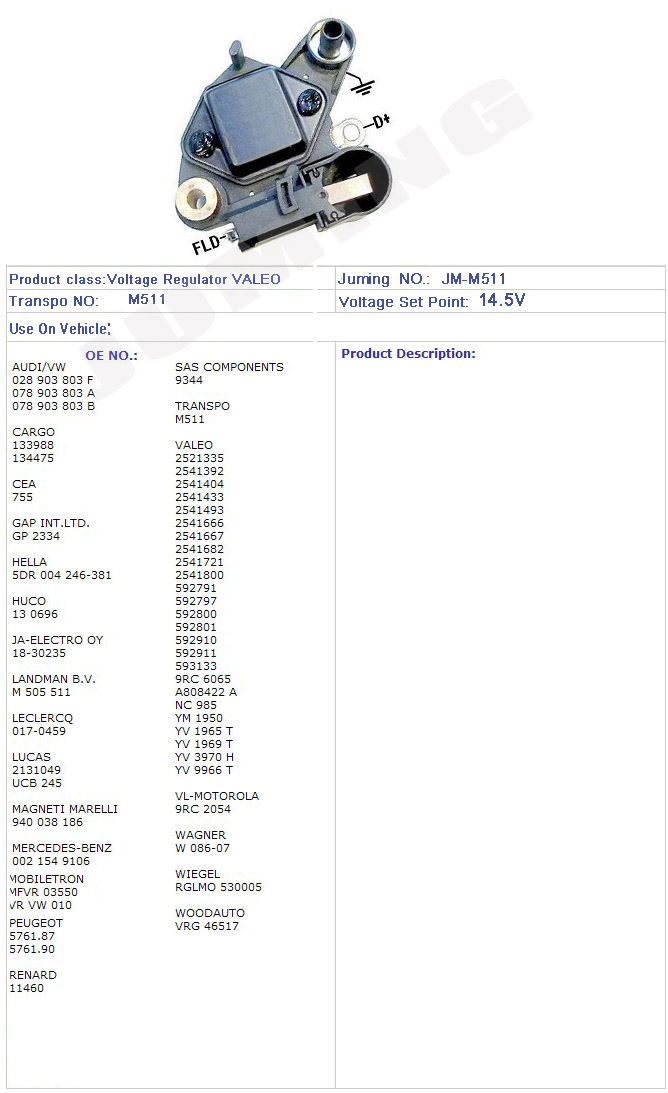Click VL-MOTOROLA number 9RC 2054
The width and height of the screenshot is (668, 1093).
pos(203,809)
